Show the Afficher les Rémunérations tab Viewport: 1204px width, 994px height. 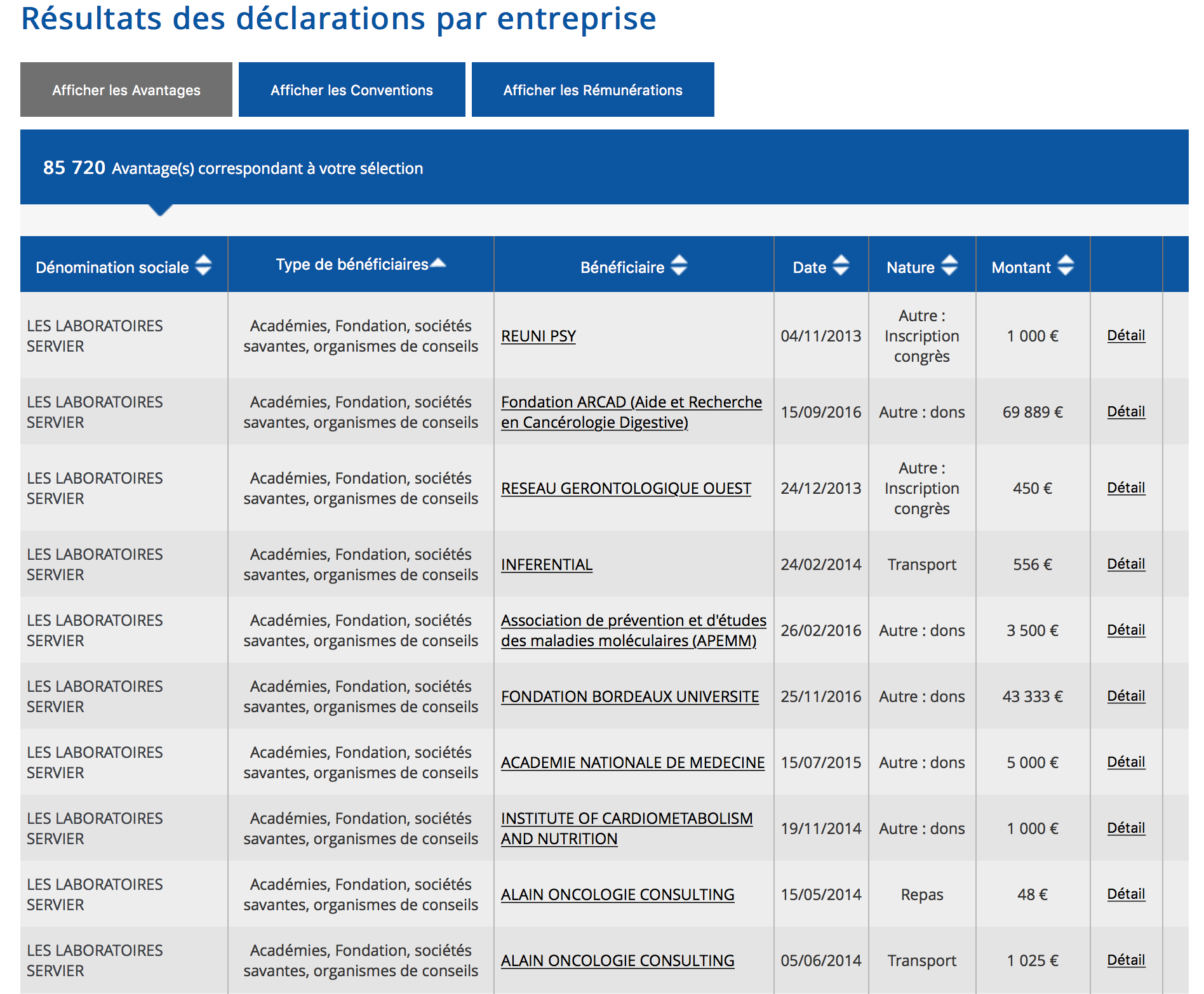[592, 90]
